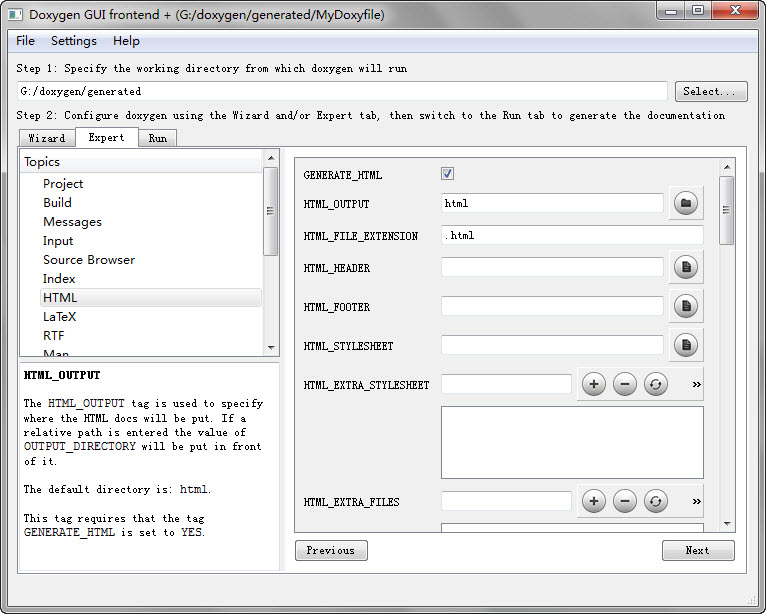The image size is (766, 614).
Task: Remove entry from HTML_EXTRA_STYLESHEET list
Action: [x=625, y=384]
